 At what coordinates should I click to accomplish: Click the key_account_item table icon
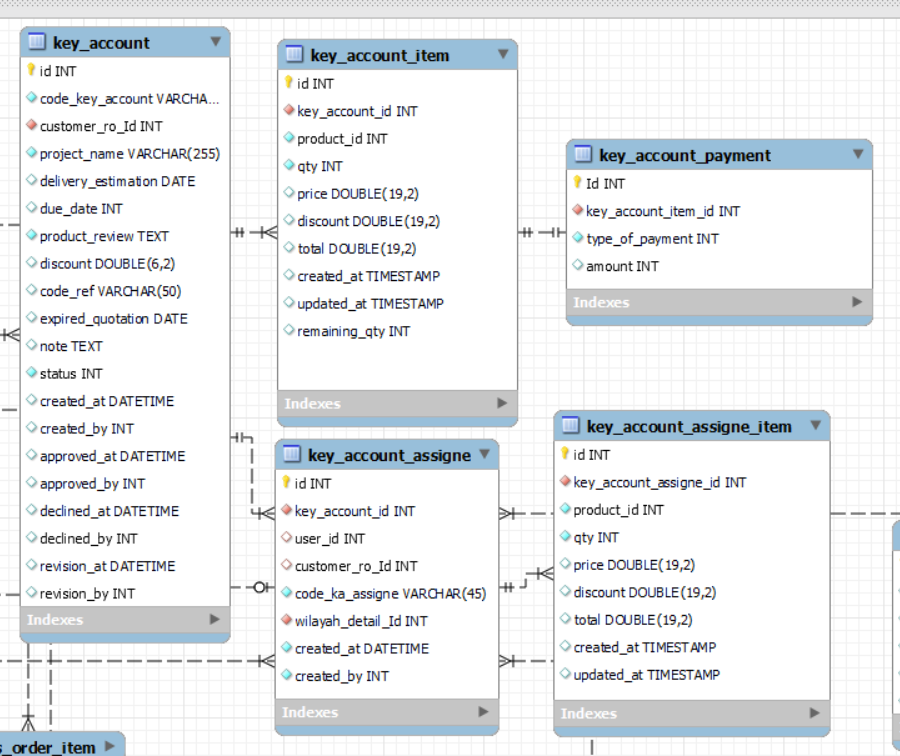294,54
